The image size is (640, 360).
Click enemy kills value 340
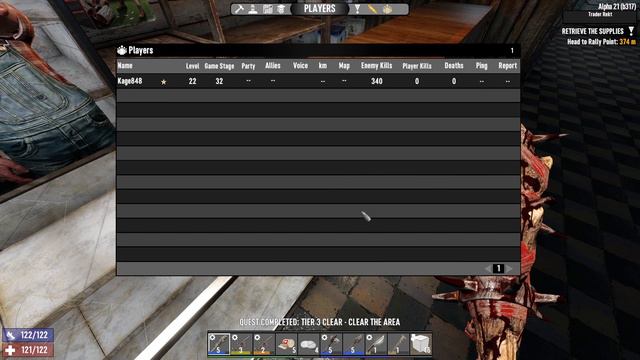coord(376,81)
